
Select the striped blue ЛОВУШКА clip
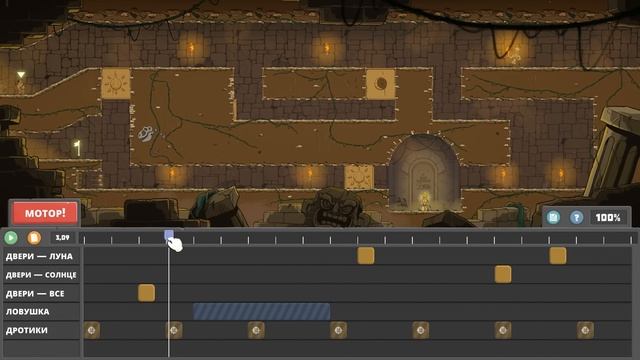262,311
